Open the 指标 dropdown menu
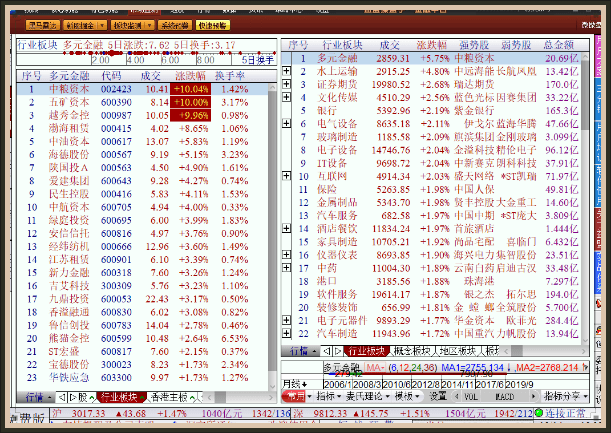Viewport: 611px width, 433px height. point(328,396)
